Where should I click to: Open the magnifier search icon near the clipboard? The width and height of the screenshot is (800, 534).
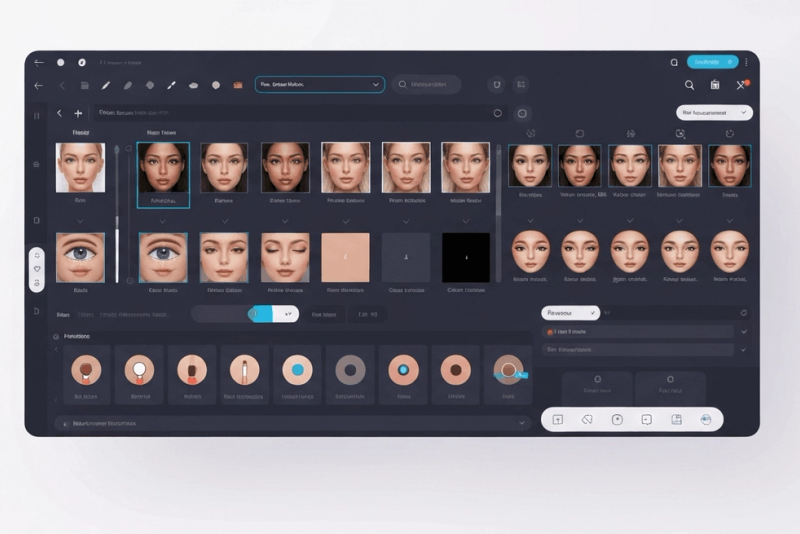coord(689,85)
